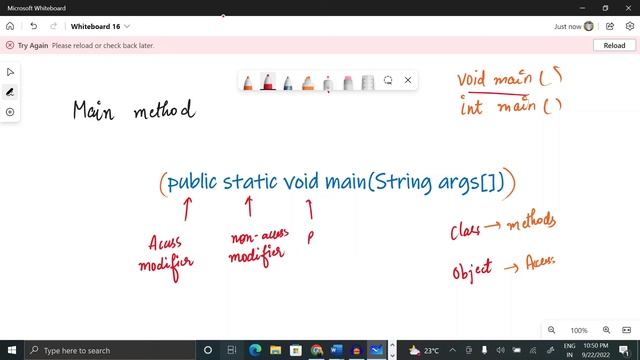Open Task View on the taskbar

pyautogui.click(x=231, y=350)
